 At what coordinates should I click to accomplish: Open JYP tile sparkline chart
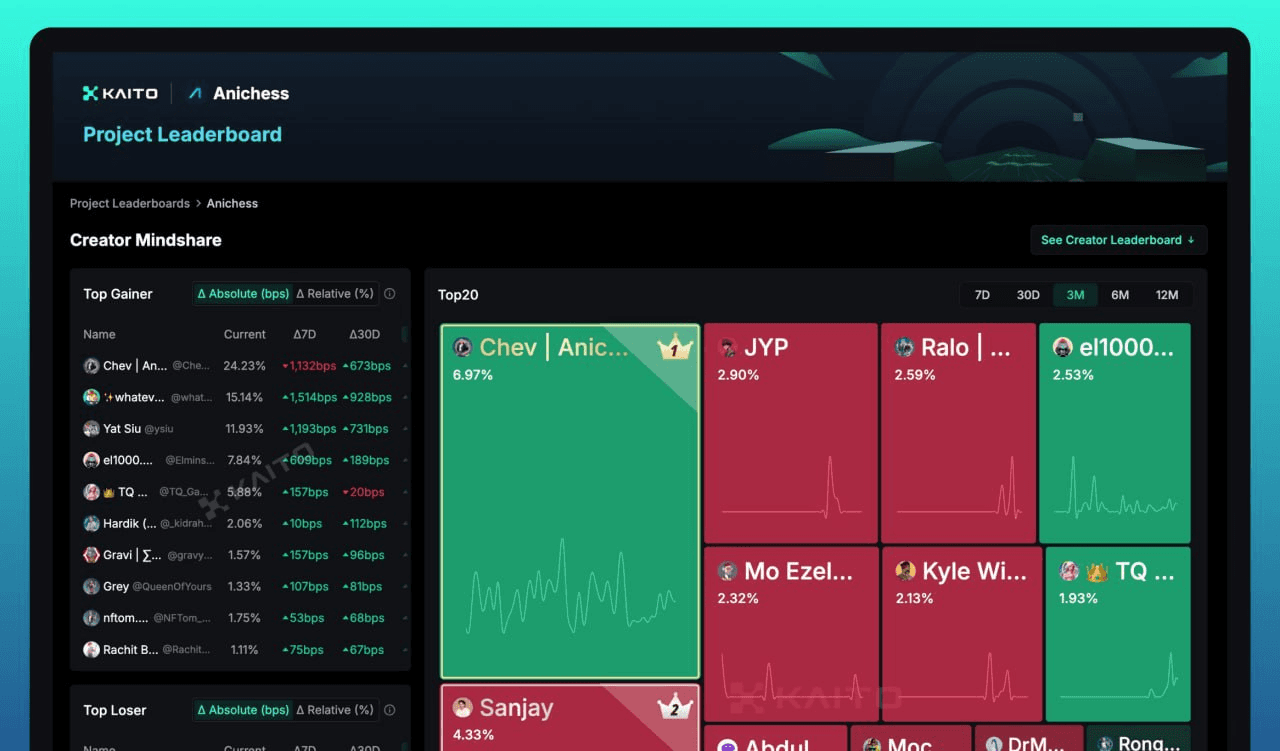tap(791, 487)
